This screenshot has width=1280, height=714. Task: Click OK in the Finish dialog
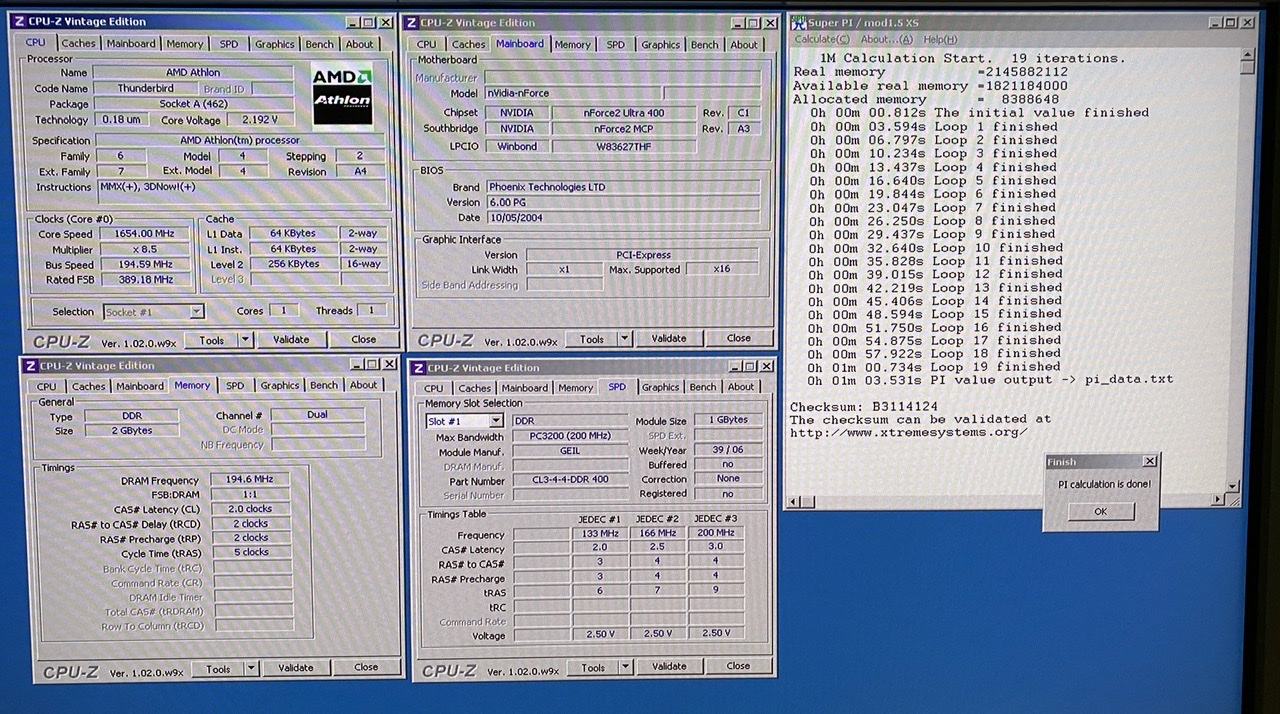point(1101,511)
